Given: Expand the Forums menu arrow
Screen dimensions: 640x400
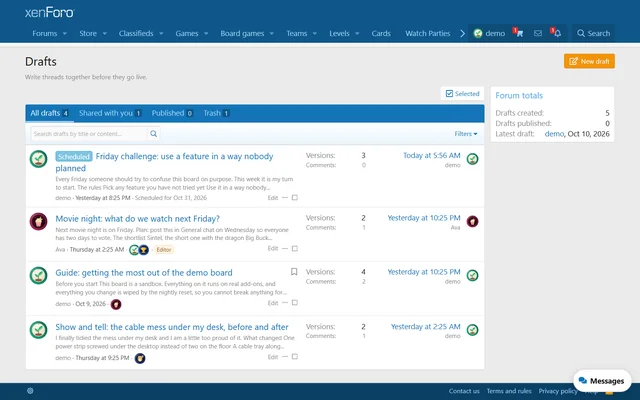Looking at the screenshot, I should 64,33.
